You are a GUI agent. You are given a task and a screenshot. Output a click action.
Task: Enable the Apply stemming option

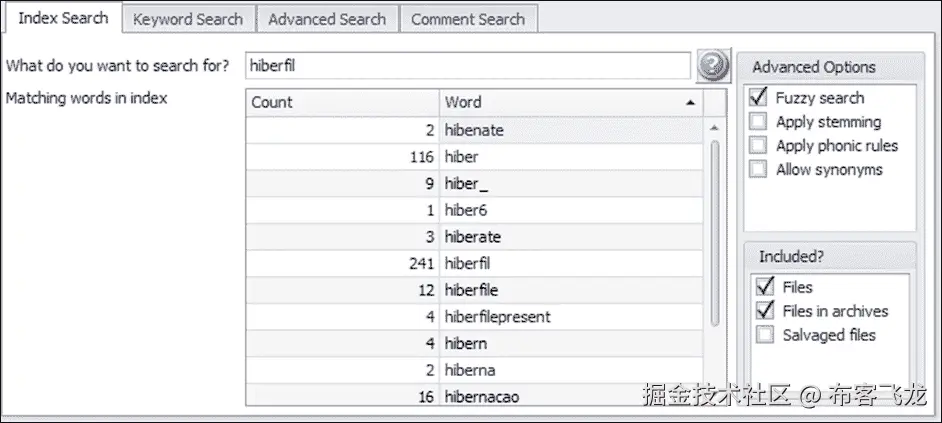pos(759,122)
